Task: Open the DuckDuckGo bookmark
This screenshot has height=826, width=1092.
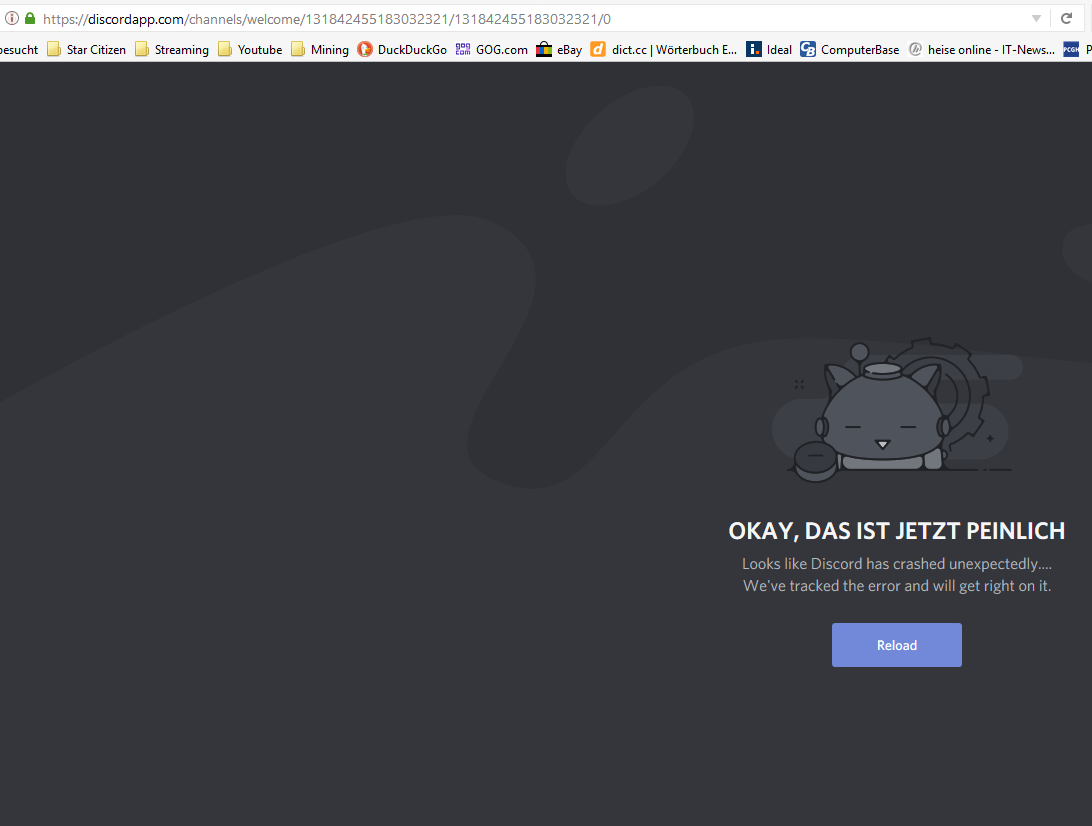Action: [x=402, y=49]
